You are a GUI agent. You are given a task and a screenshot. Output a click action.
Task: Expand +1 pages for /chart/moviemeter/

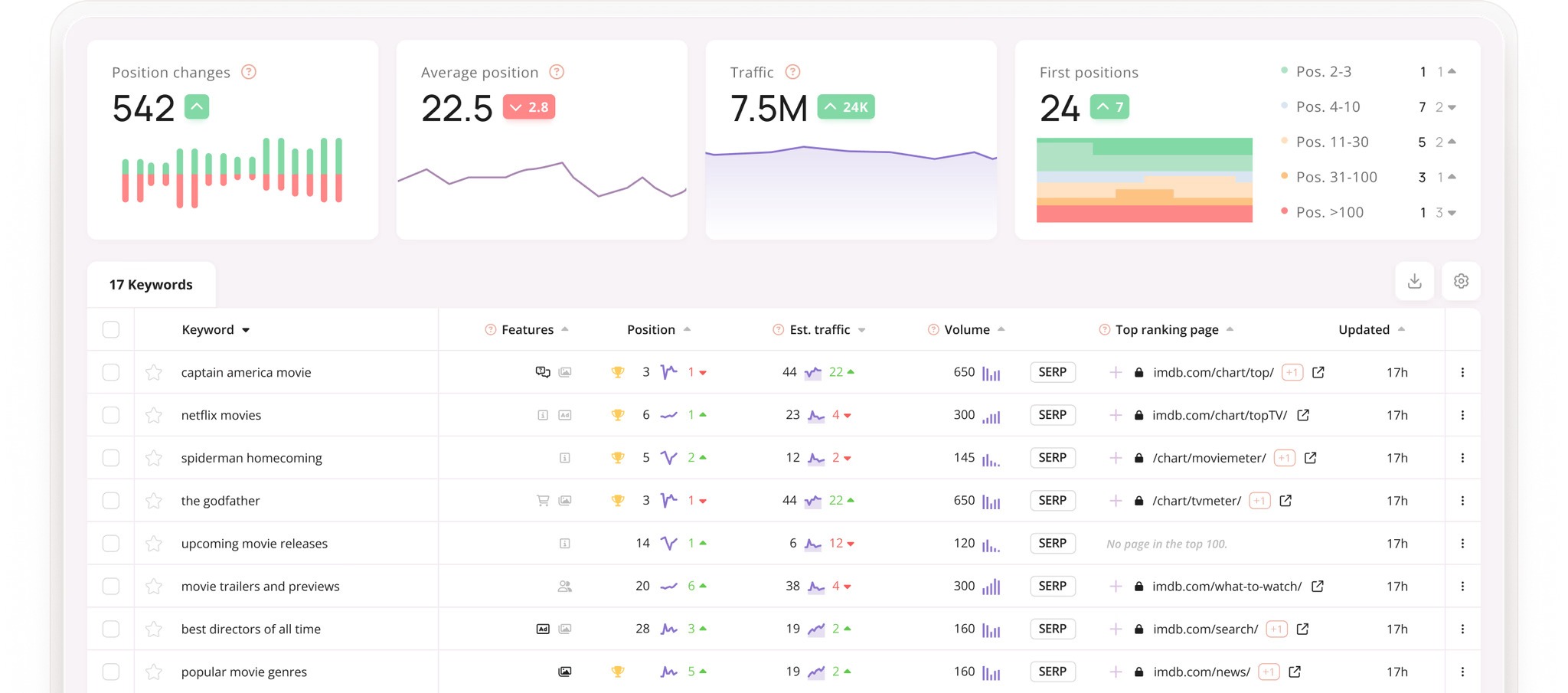click(x=1285, y=458)
